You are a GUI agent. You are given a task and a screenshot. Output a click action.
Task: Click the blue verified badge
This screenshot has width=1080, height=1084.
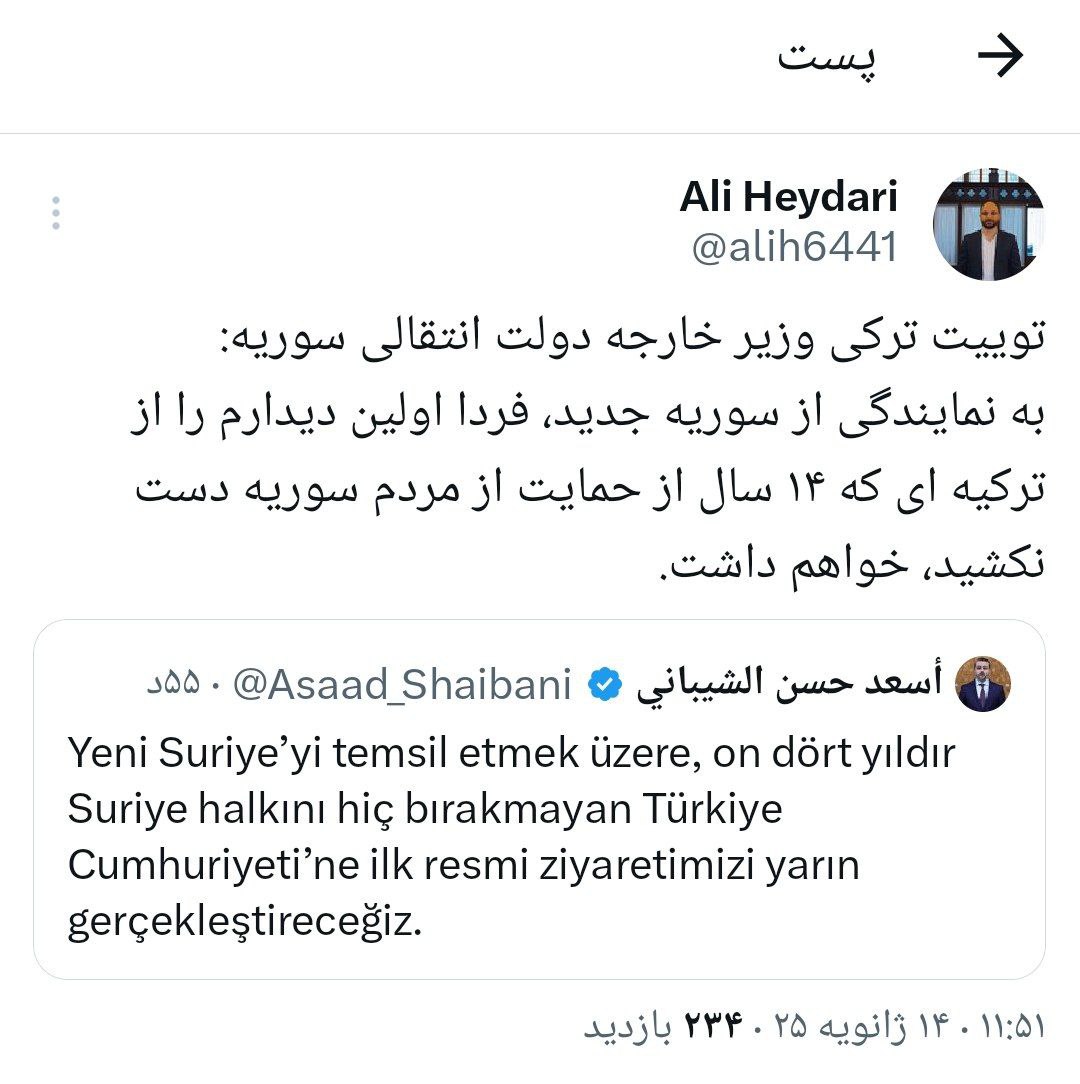(x=605, y=684)
